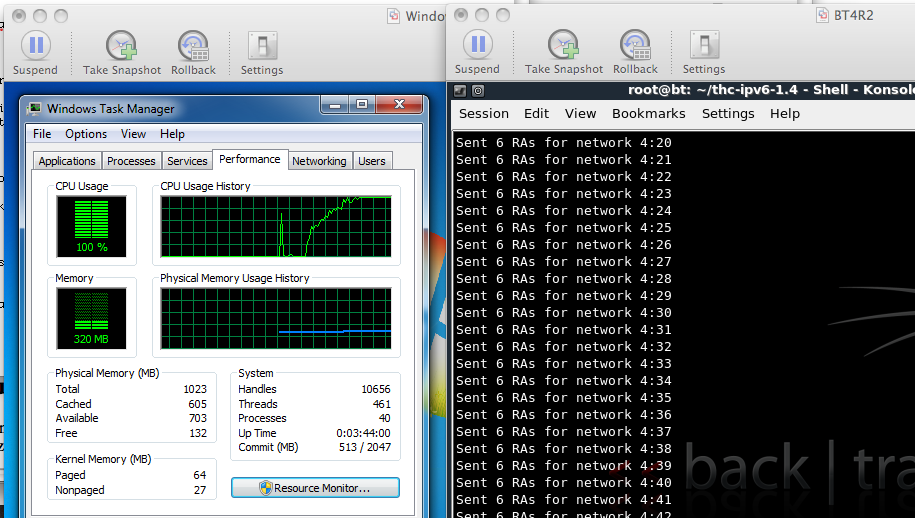
Task: Click the Available memory value 703
Action: click(197, 418)
